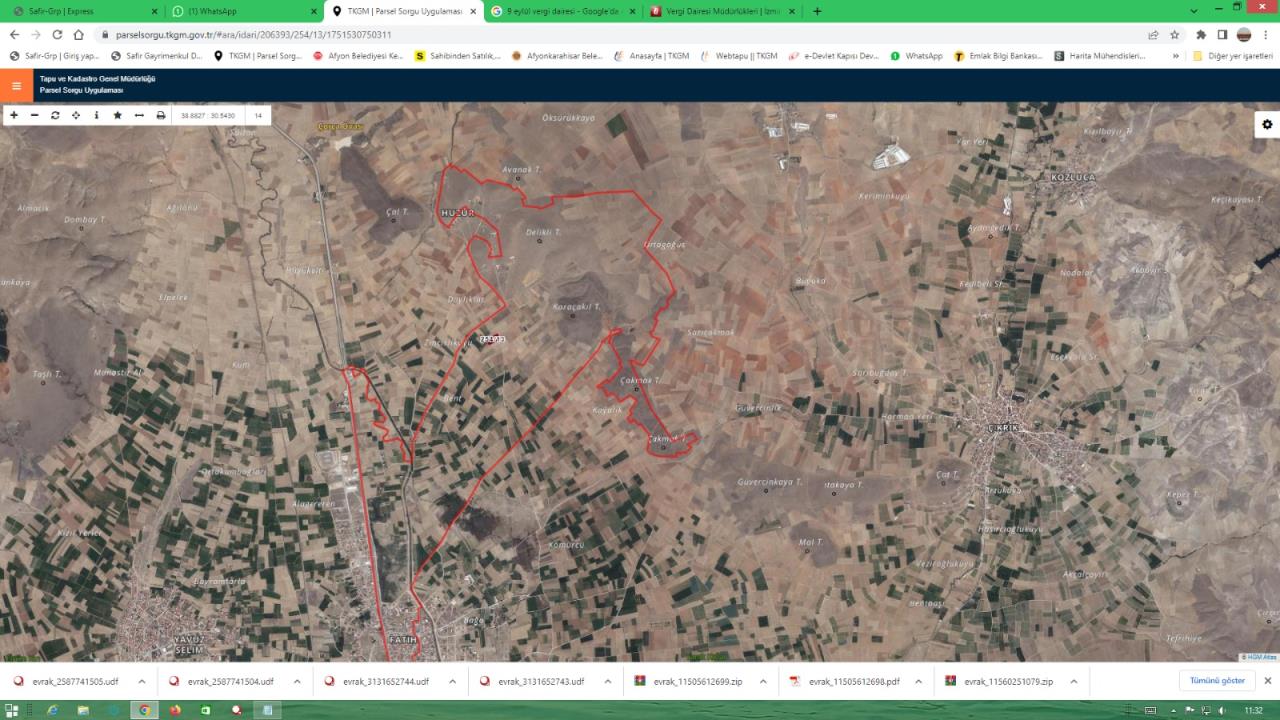Expand hidden bookmarks overflow chevron

1176,56
